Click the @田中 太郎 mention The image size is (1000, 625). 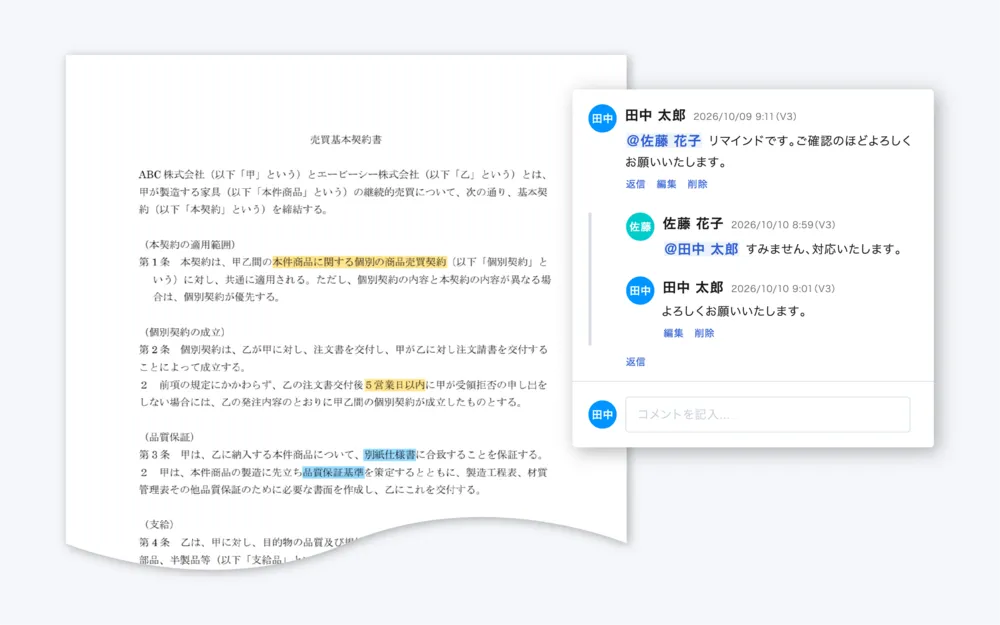pyautogui.click(x=701, y=249)
